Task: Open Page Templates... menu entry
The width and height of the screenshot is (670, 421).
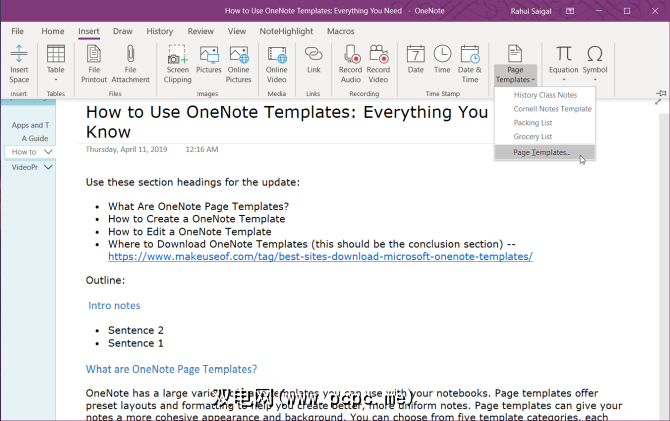Action: [545, 152]
